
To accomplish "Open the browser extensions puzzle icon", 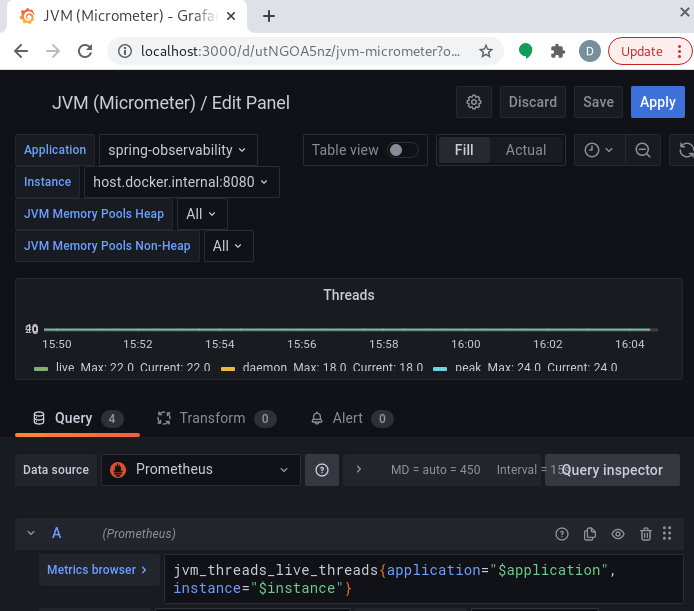I will [558, 51].
